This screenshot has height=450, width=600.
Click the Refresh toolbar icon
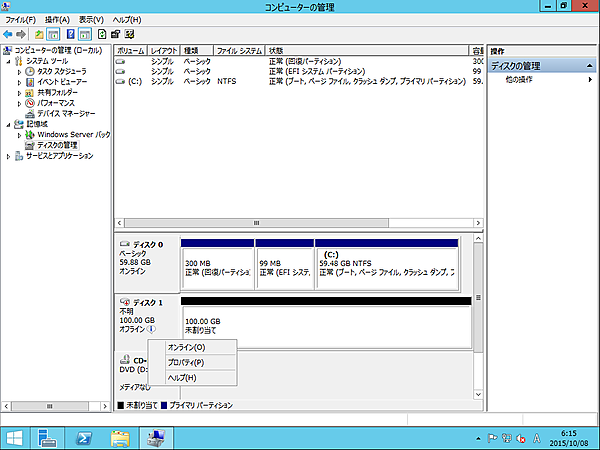[101, 34]
